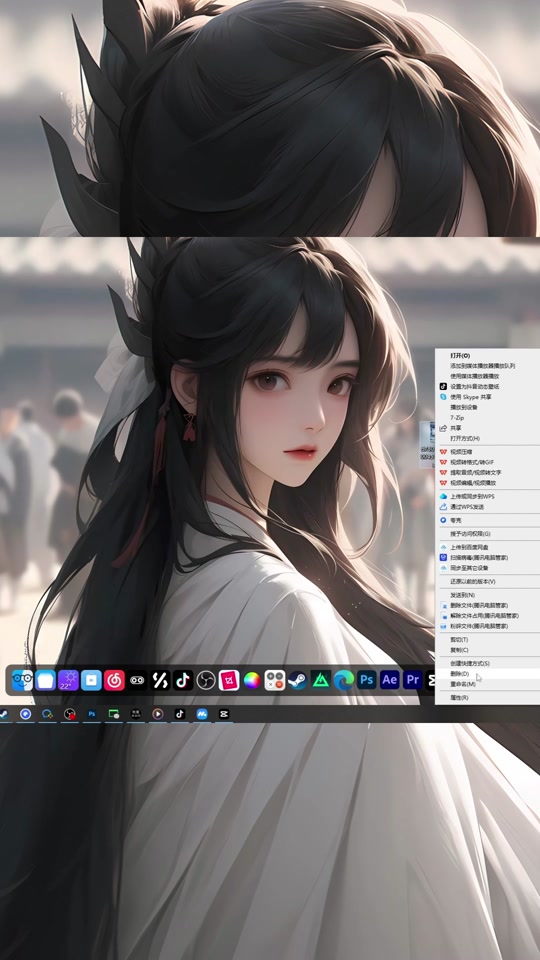Switch to the blue M app in taskbar

point(201,714)
